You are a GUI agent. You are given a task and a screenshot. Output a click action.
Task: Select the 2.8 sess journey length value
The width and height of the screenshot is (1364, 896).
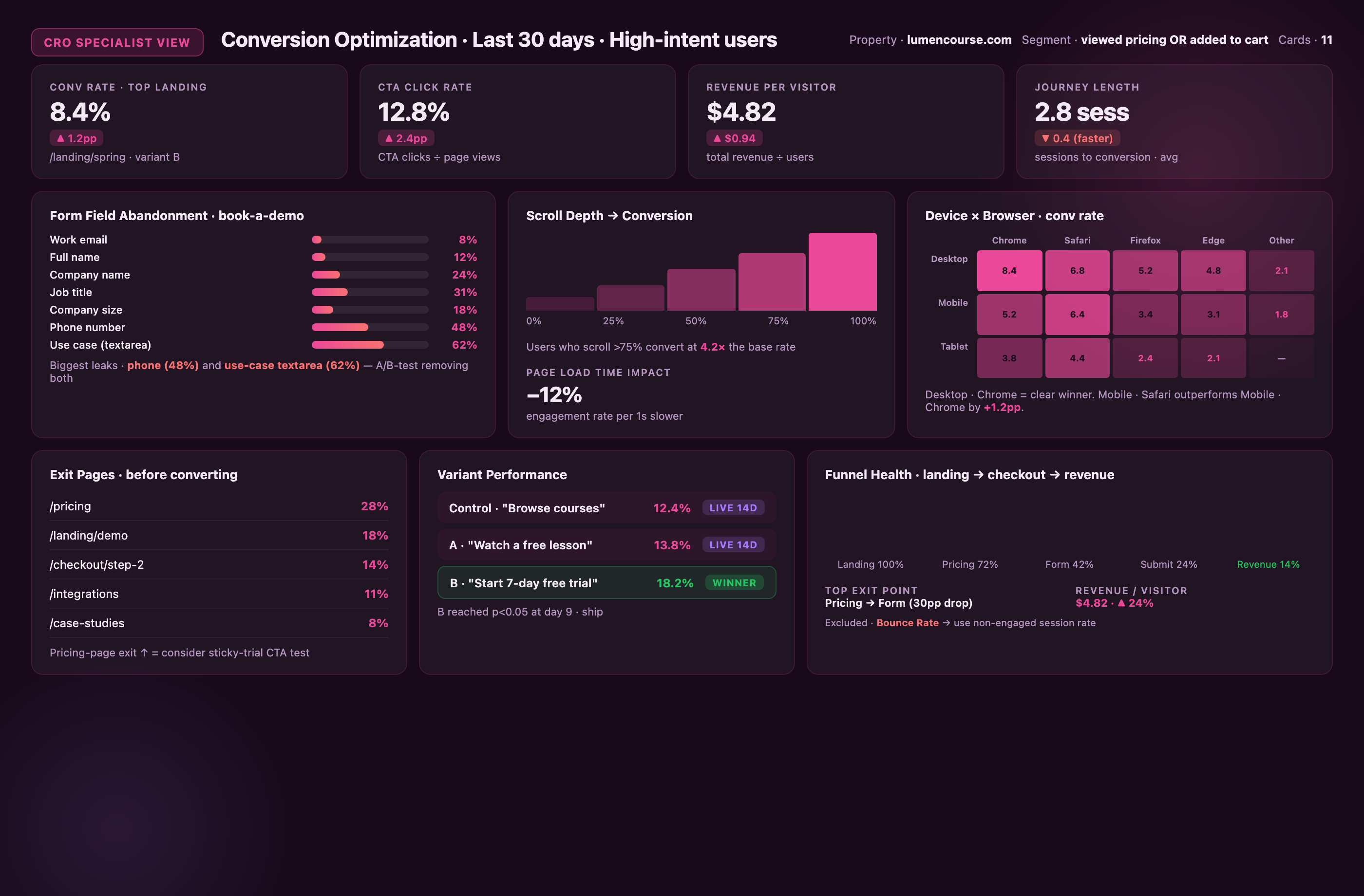coord(1081,112)
